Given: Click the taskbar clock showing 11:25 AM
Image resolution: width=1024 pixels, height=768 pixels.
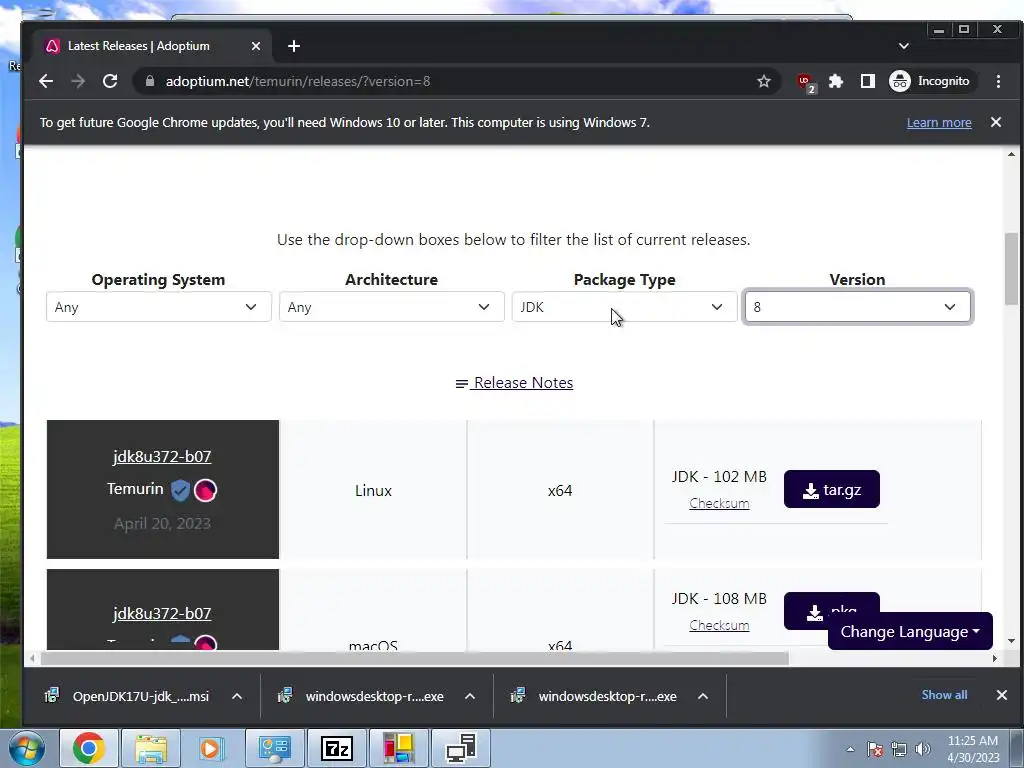Looking at the screenshot, I should point(973,749).
